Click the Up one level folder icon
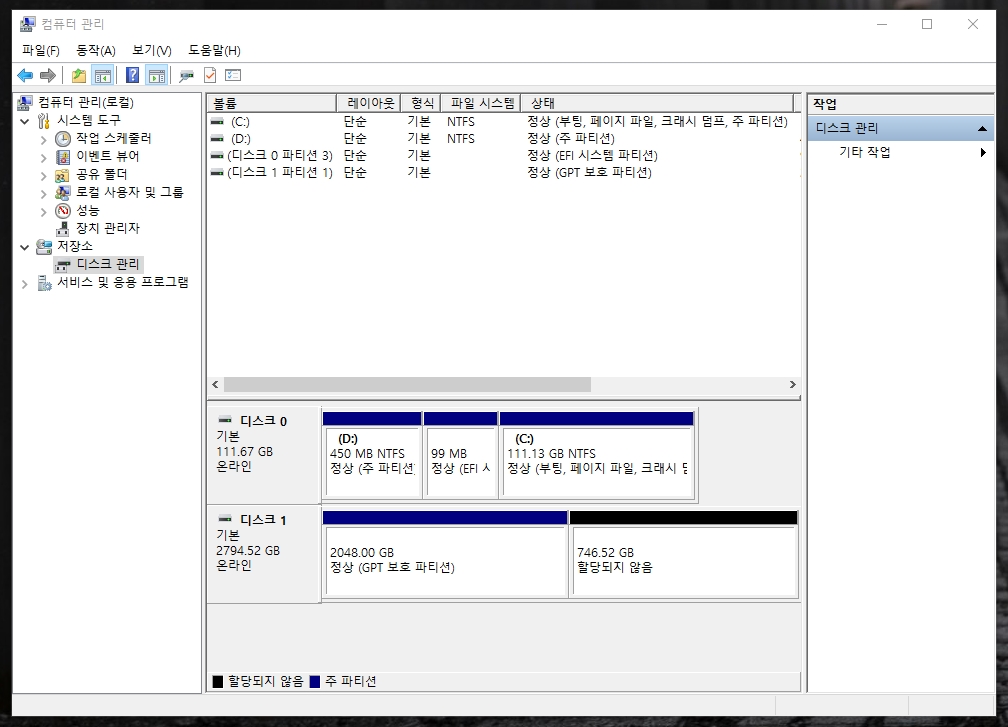Screen dimensions: 1008x727 (x=78, y=76)
